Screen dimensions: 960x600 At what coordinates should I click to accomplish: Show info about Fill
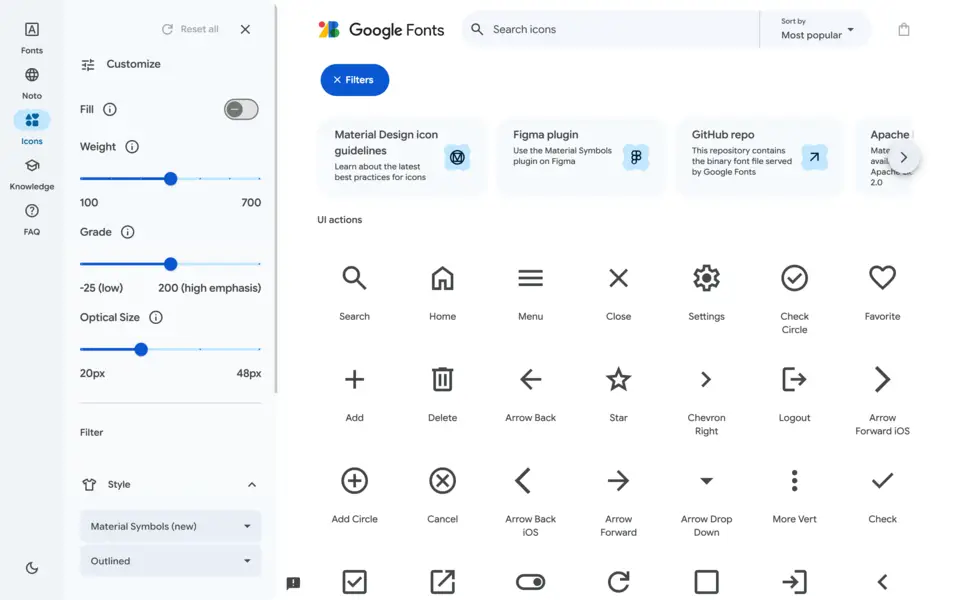(x=110, y=109)
